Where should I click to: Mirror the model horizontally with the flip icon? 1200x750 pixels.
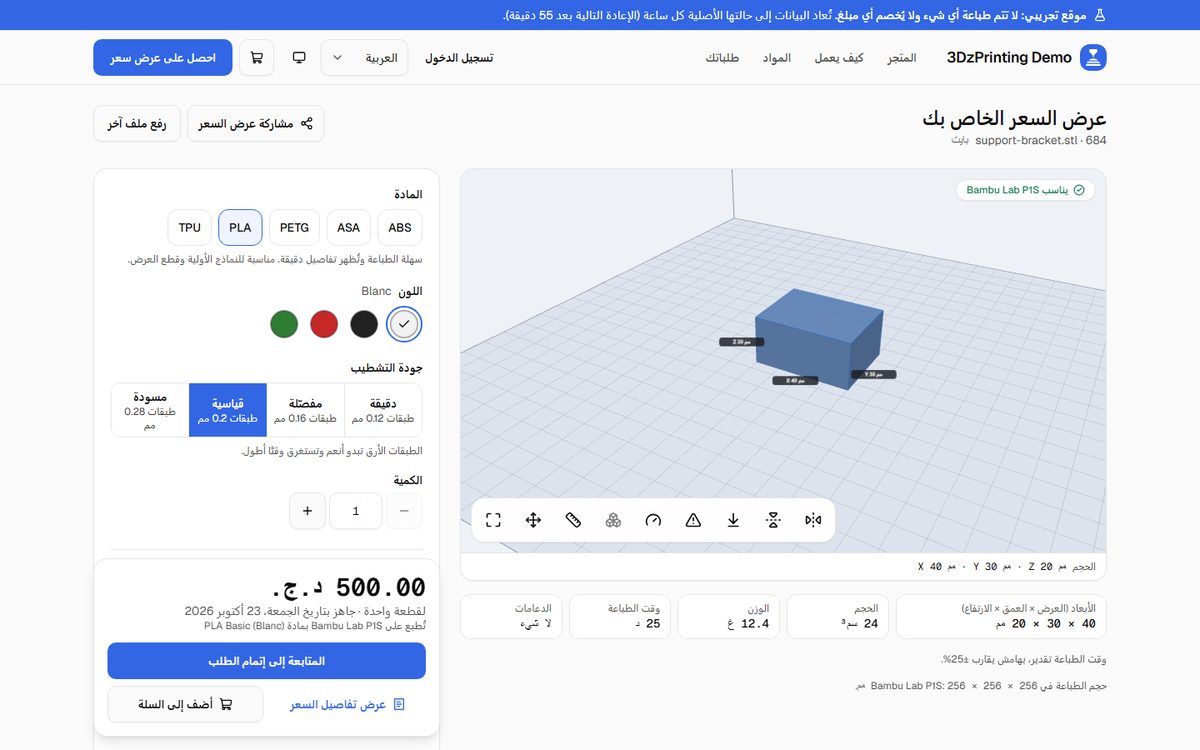pos(813,520)
